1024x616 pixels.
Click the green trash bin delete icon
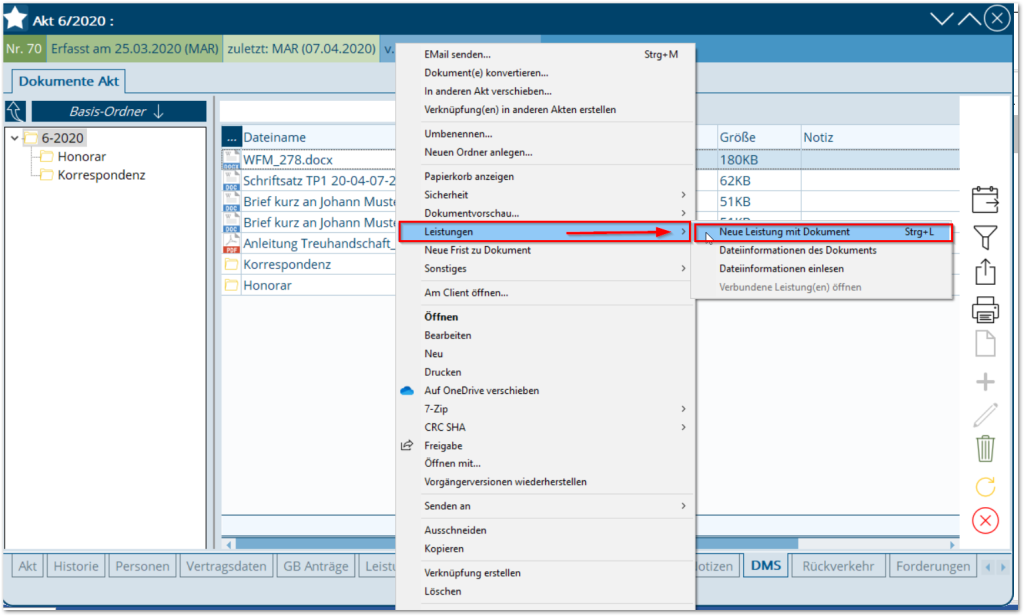point(986,449)
